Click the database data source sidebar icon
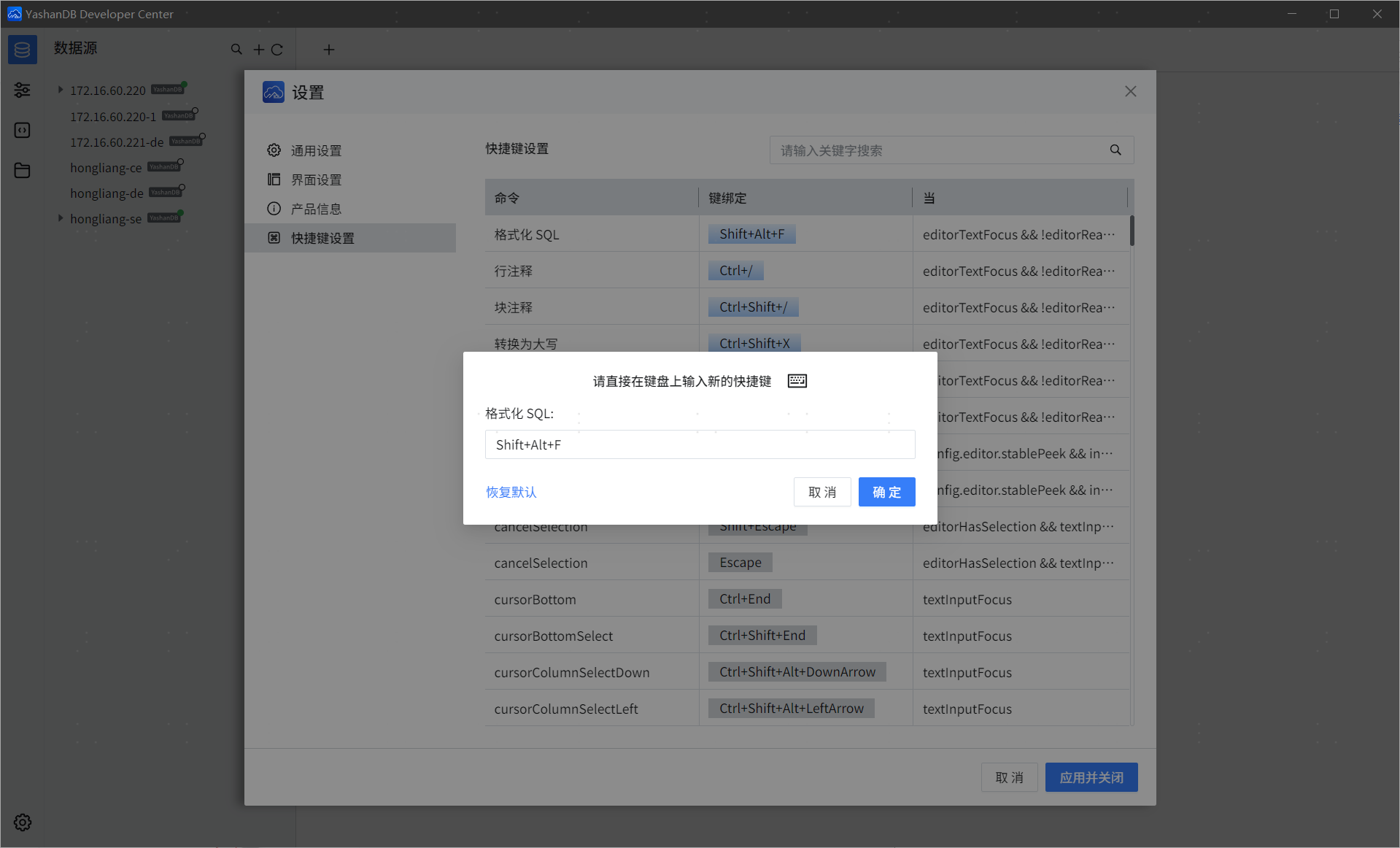1400x848 pixels. [x=22, y=50]
